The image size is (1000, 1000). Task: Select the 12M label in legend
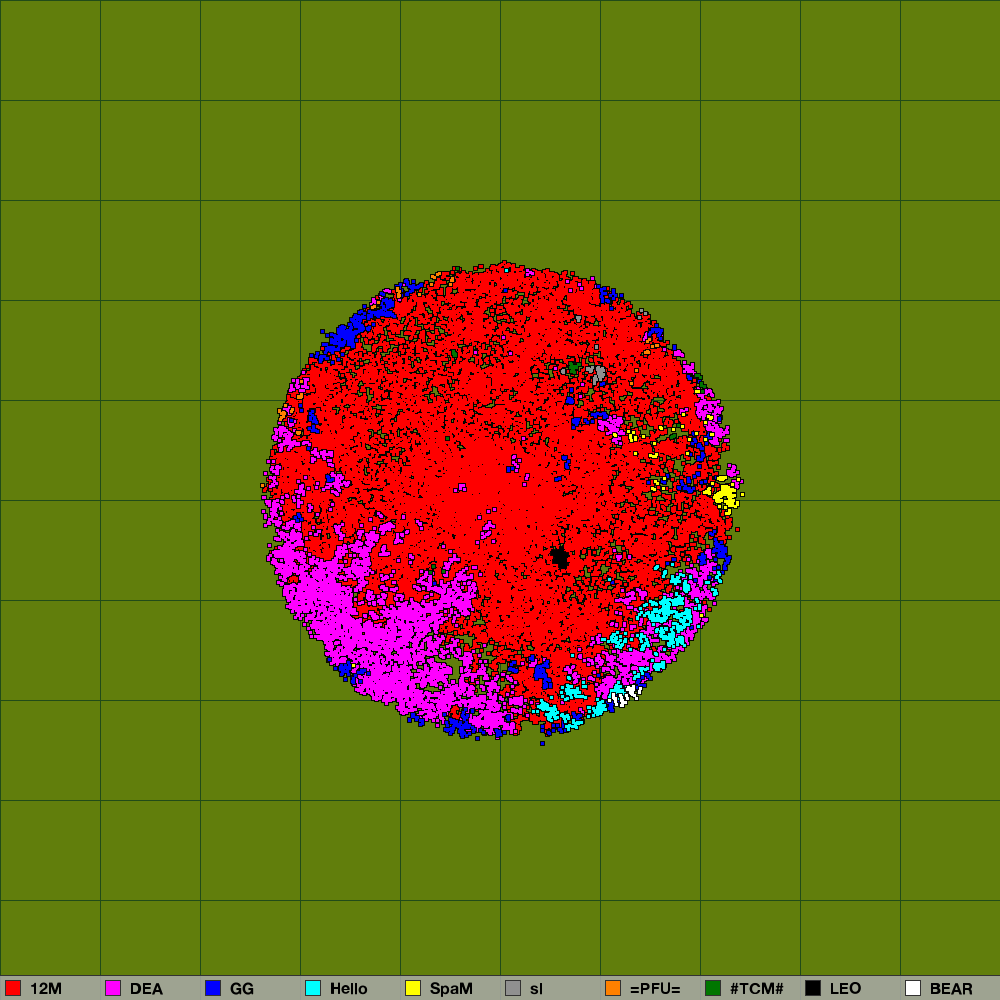click(46, 989)
